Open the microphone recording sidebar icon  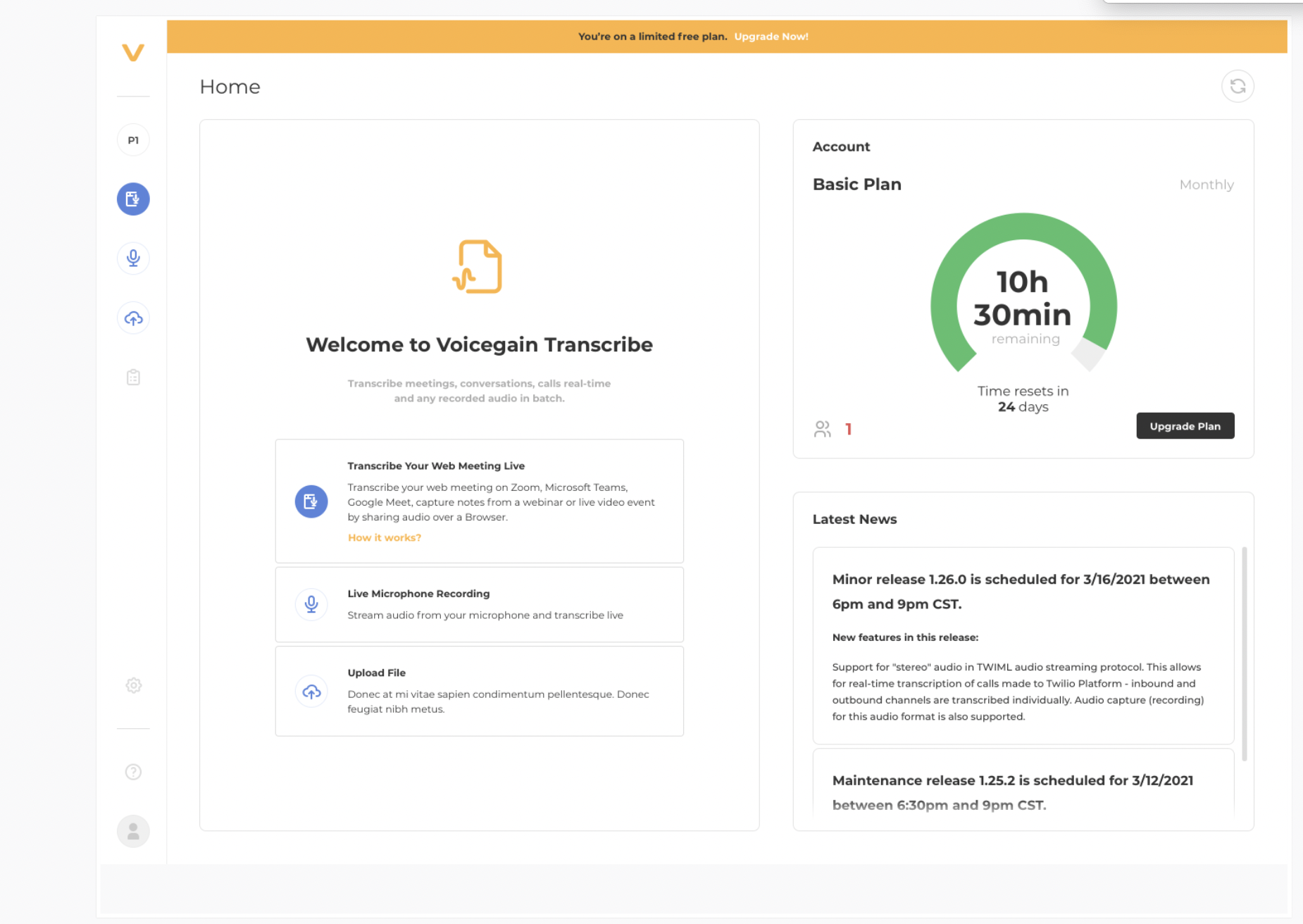(x=133, y=258)
